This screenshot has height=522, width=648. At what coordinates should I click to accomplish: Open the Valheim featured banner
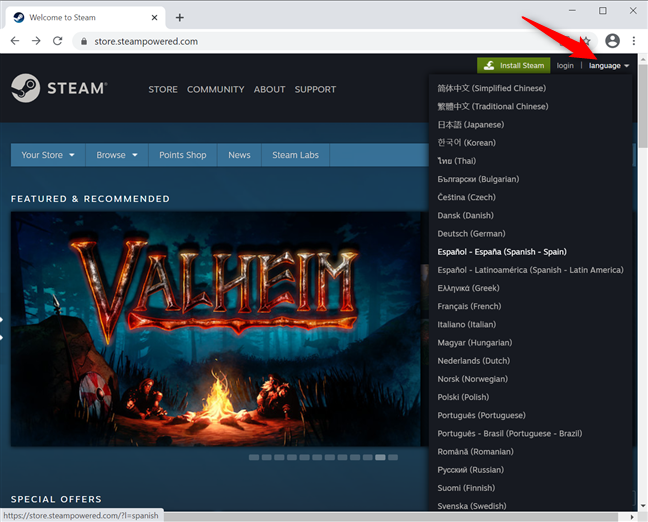pos(216,329)
